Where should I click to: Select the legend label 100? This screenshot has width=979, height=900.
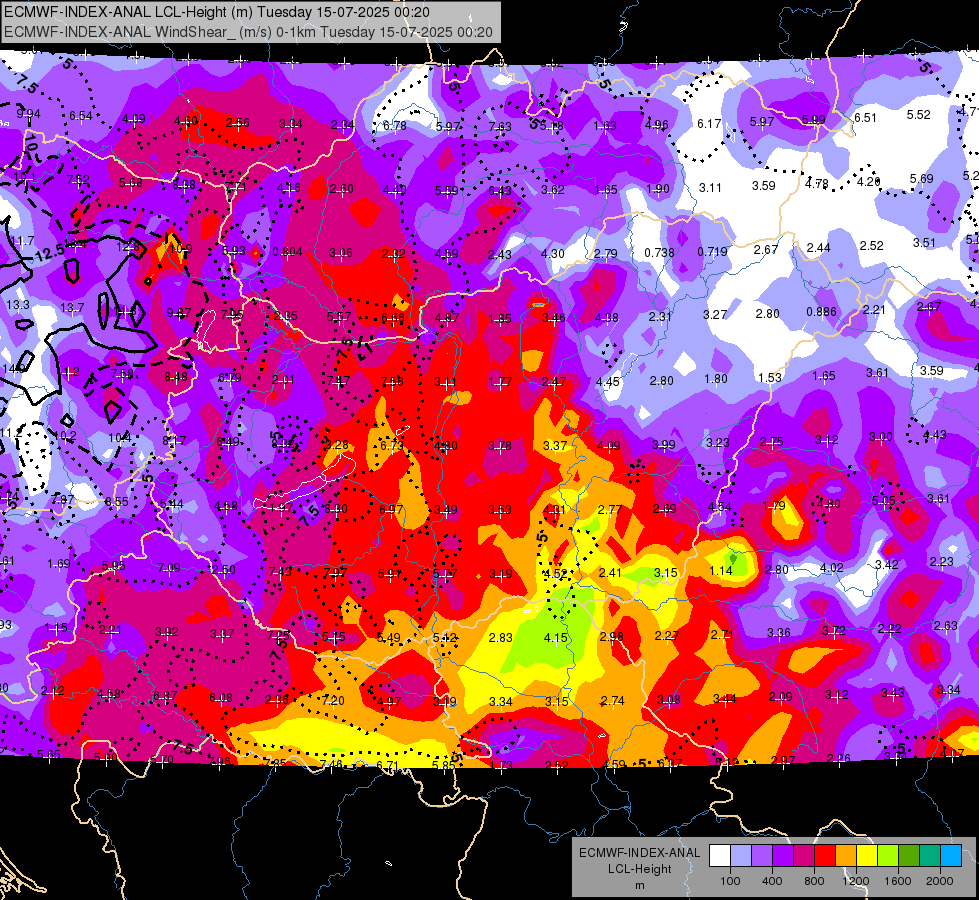(x=730, y=881)
